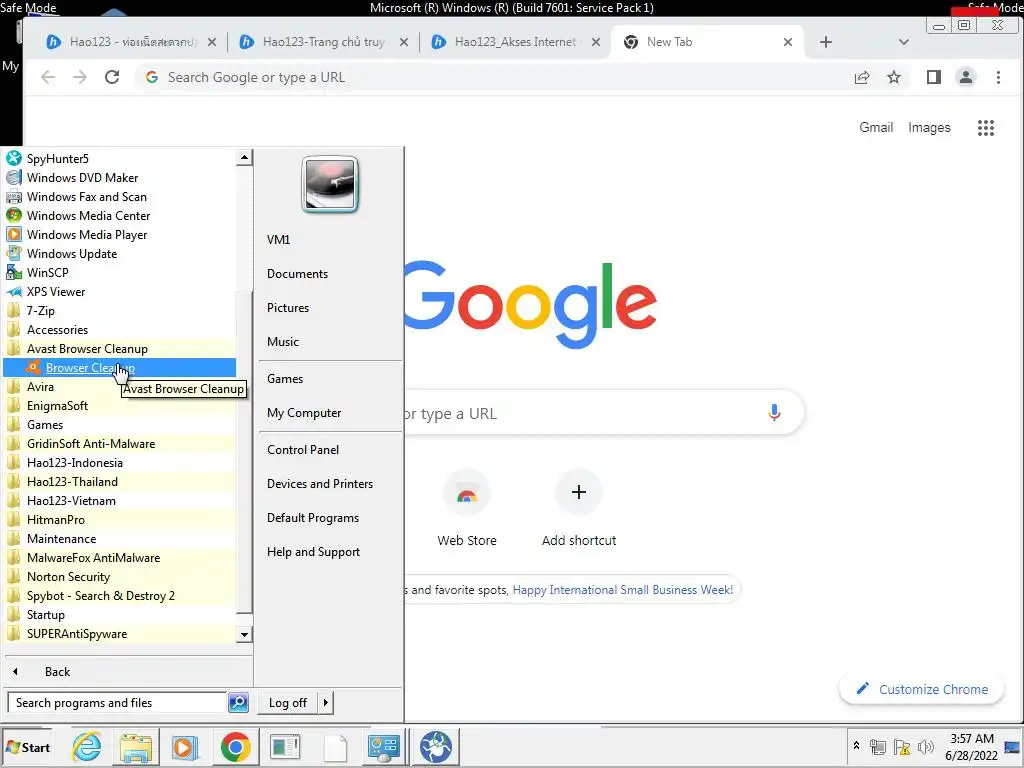Switch to the Hao123_Akses Internet tab
1024x768 pixels.
pos(515,42)
